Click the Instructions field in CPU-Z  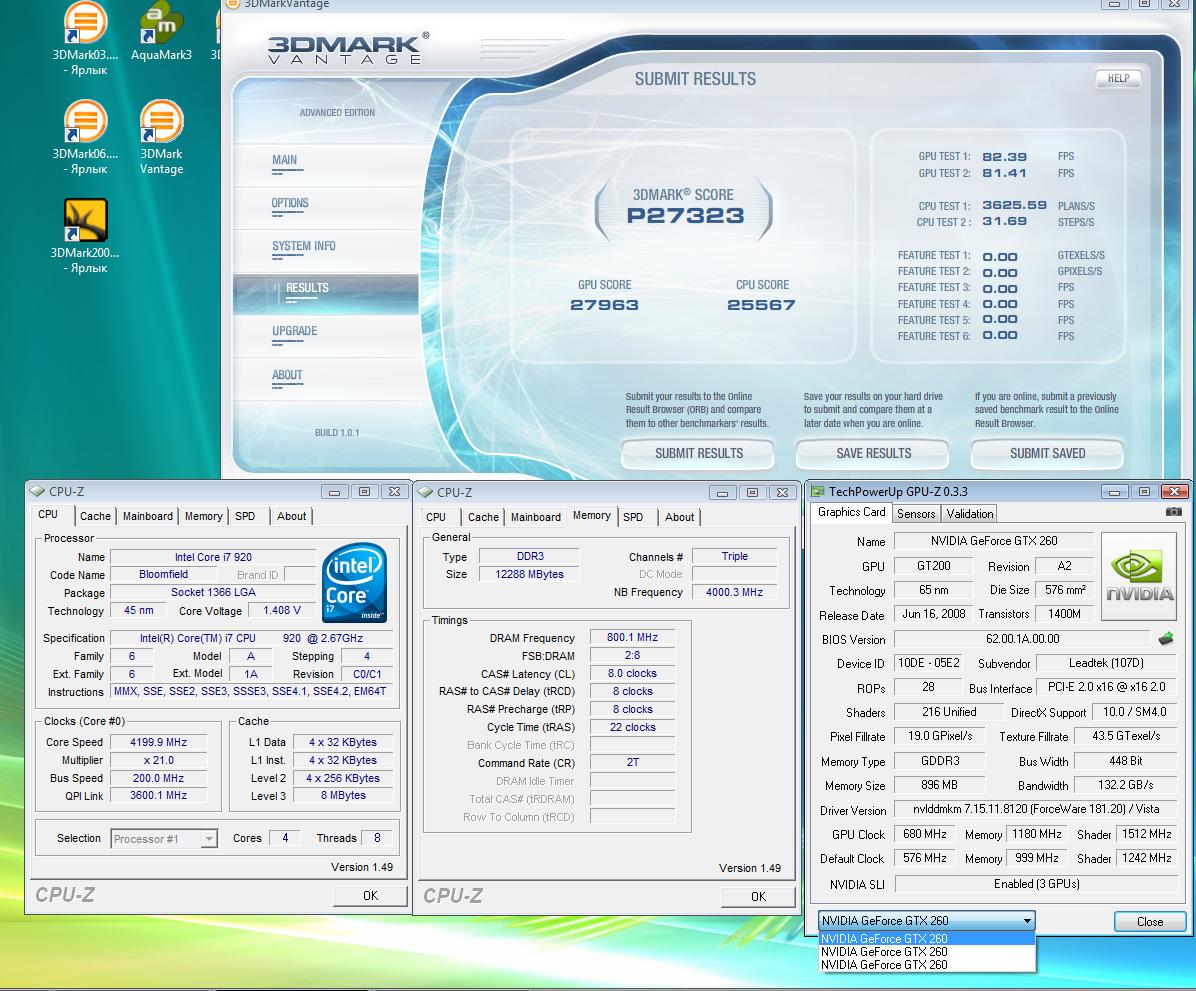[x=252, y=691]
